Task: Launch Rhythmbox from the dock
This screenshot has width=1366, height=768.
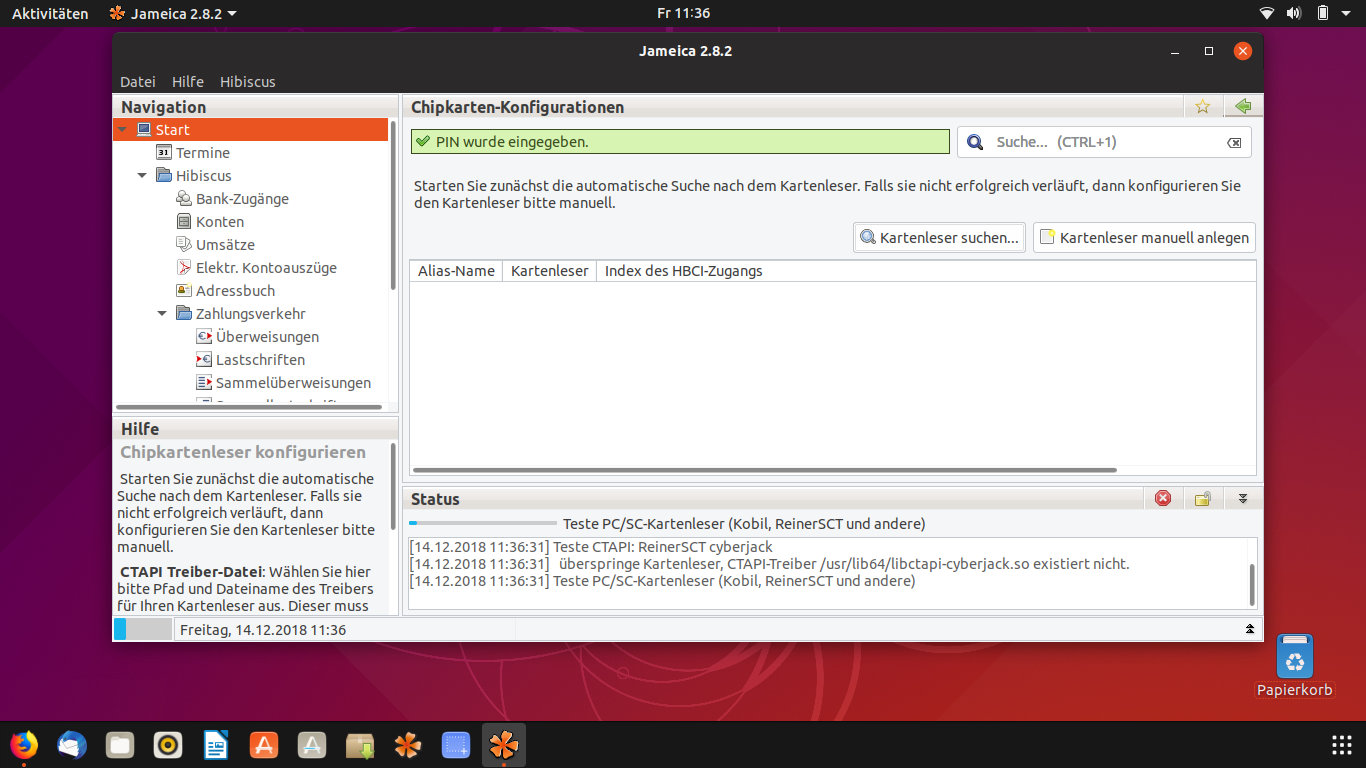Action: pos(168,745)
